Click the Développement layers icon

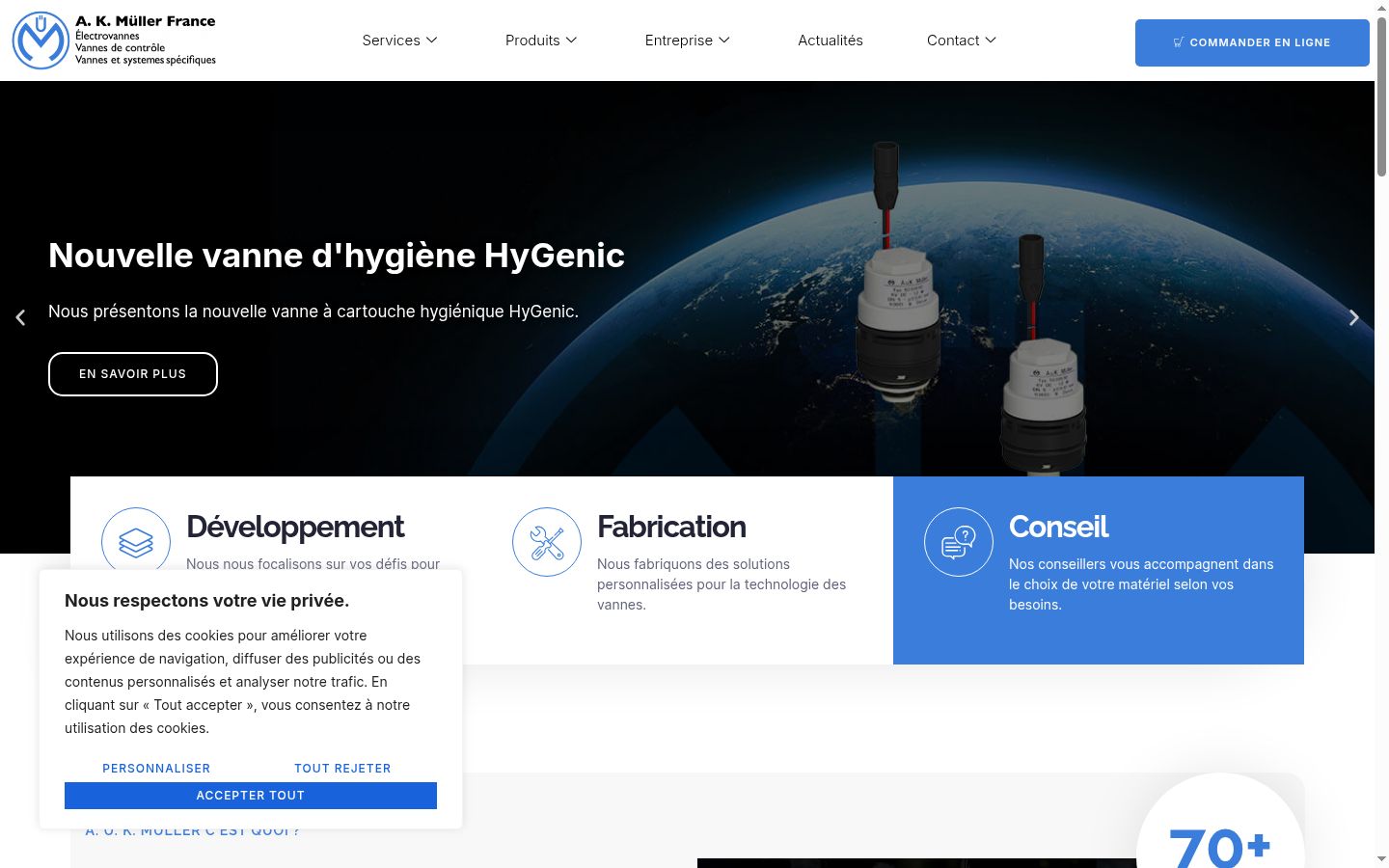click(136, 542)
